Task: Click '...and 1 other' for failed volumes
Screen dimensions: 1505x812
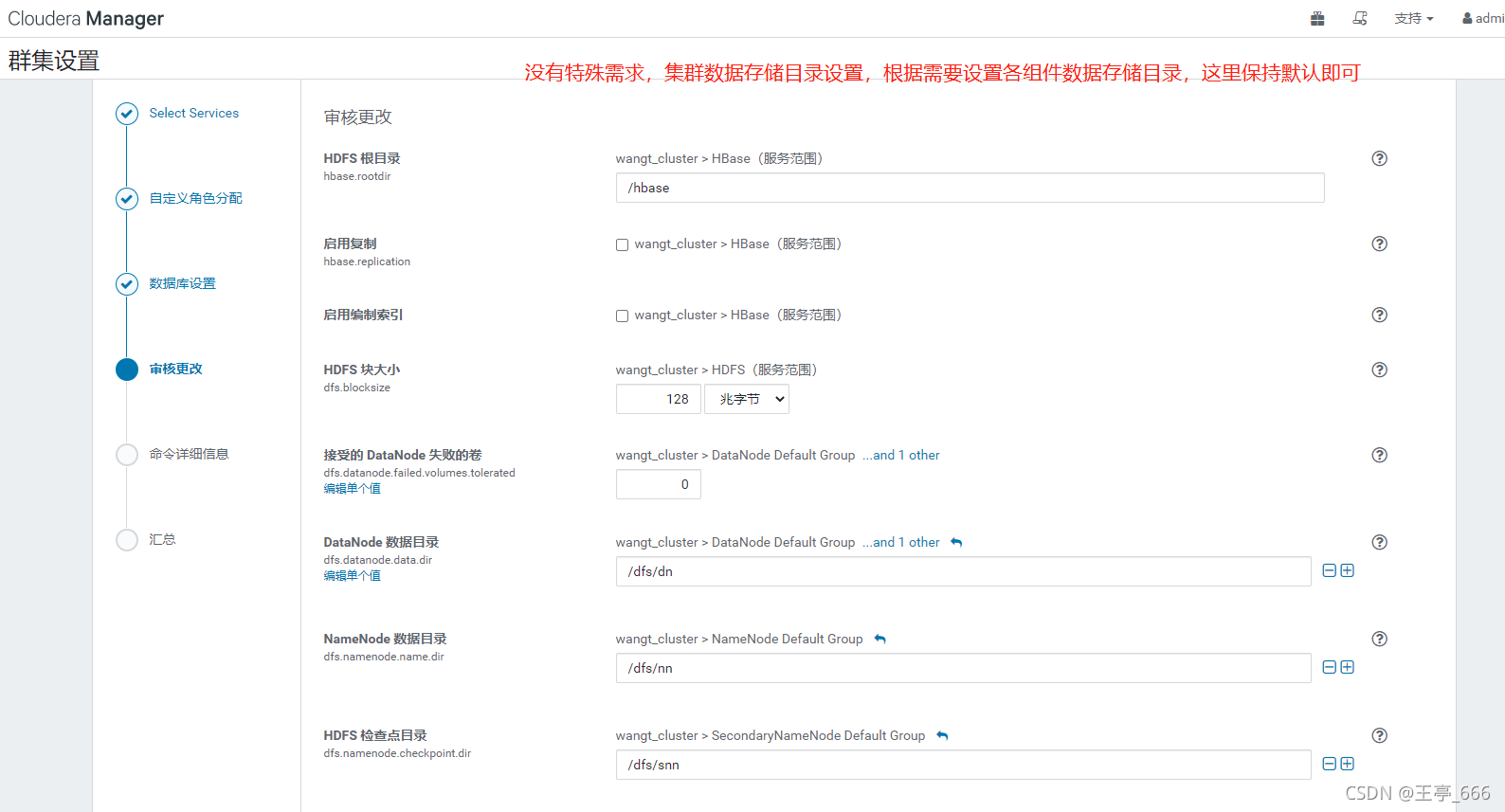Action: (x=901, y=455)
